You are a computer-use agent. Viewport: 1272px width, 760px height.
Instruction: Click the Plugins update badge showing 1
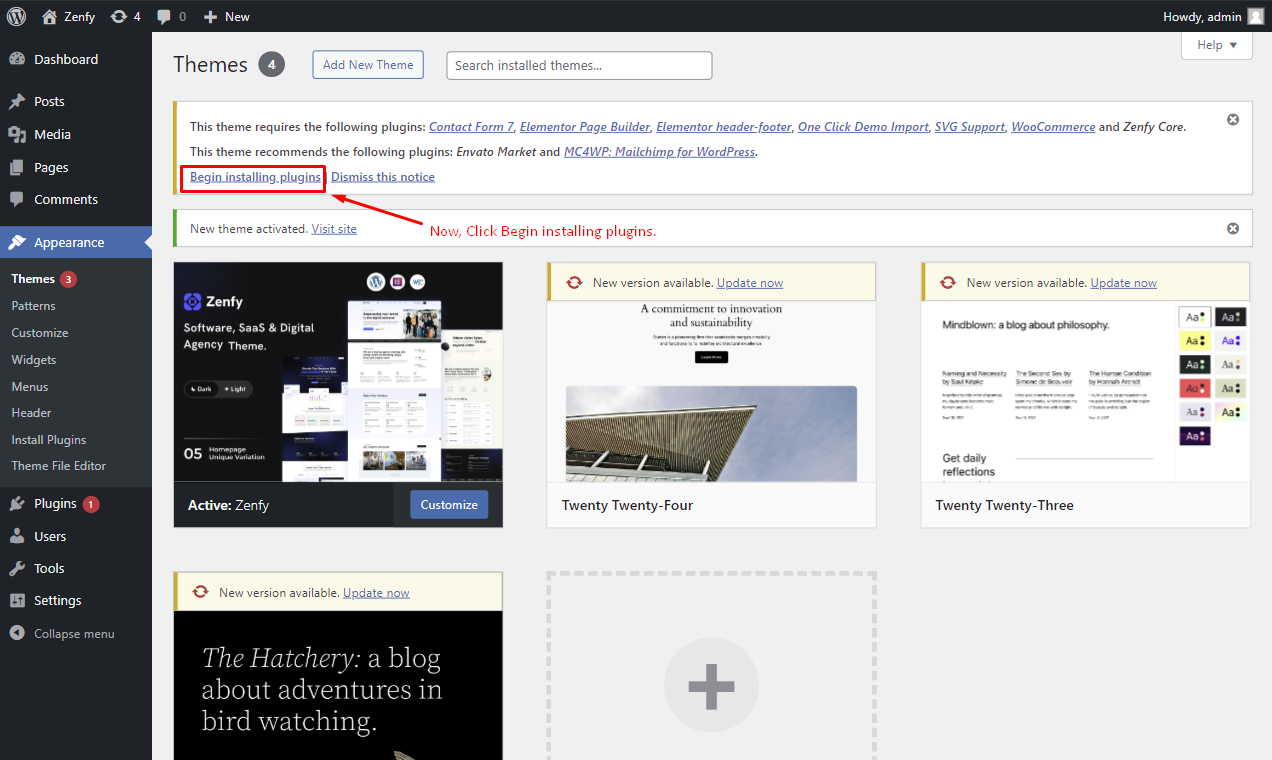91,504
